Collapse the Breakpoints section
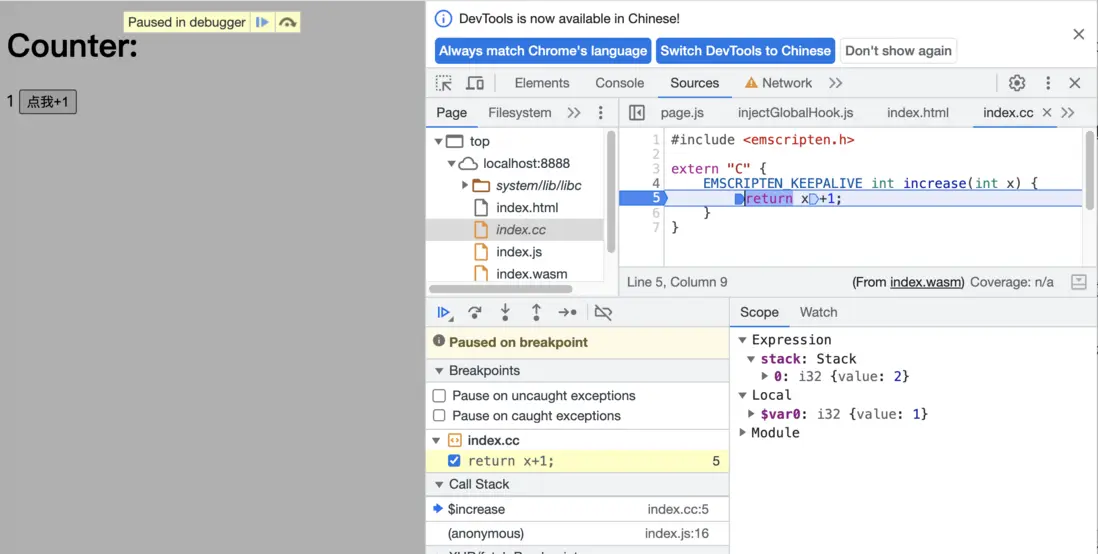Image resolution: width=1098 pixels, height=554 pixels. 439,371
